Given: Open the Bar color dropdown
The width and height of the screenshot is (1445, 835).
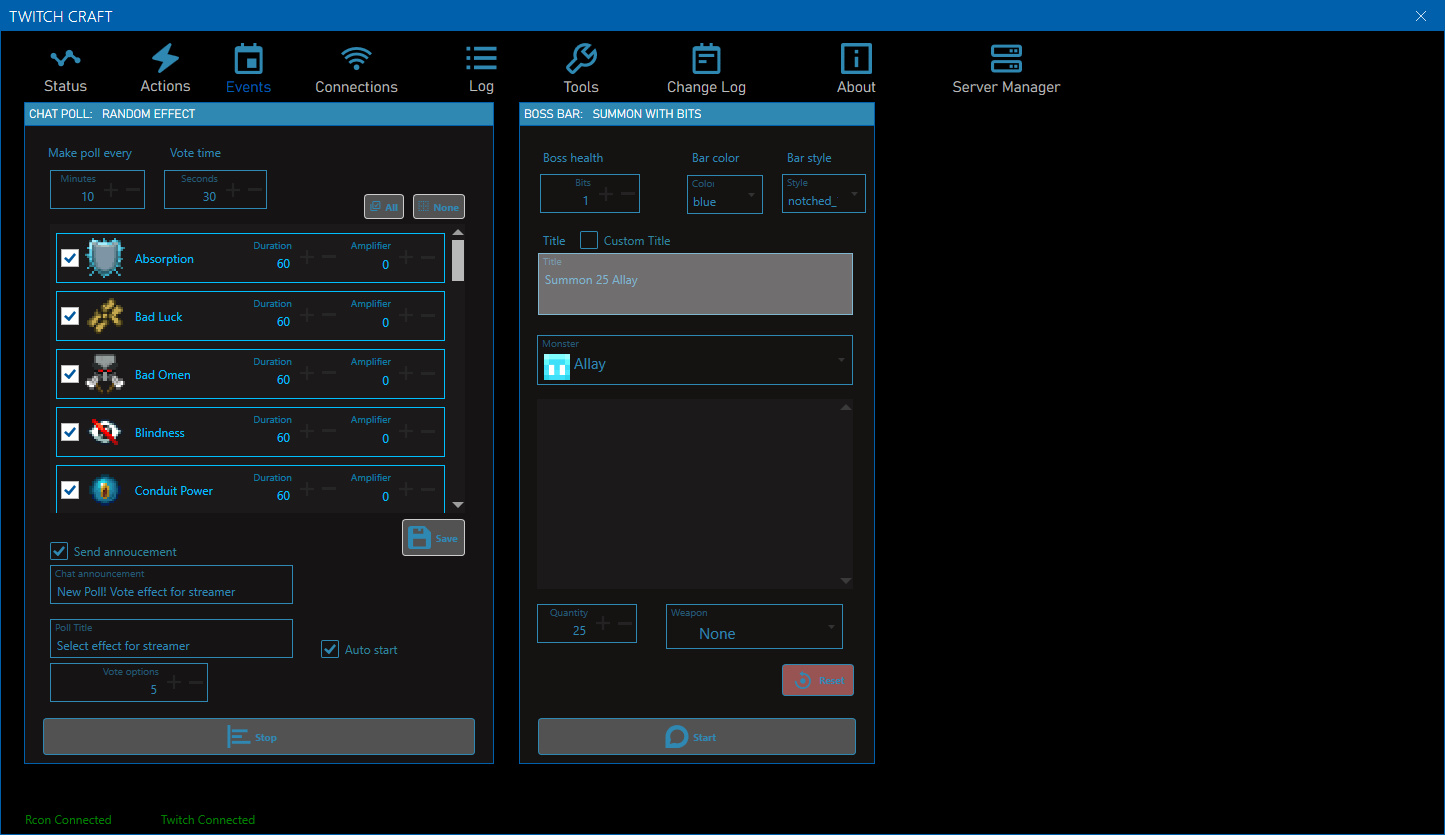Looking at the screenshot, I should click(725, 194).
